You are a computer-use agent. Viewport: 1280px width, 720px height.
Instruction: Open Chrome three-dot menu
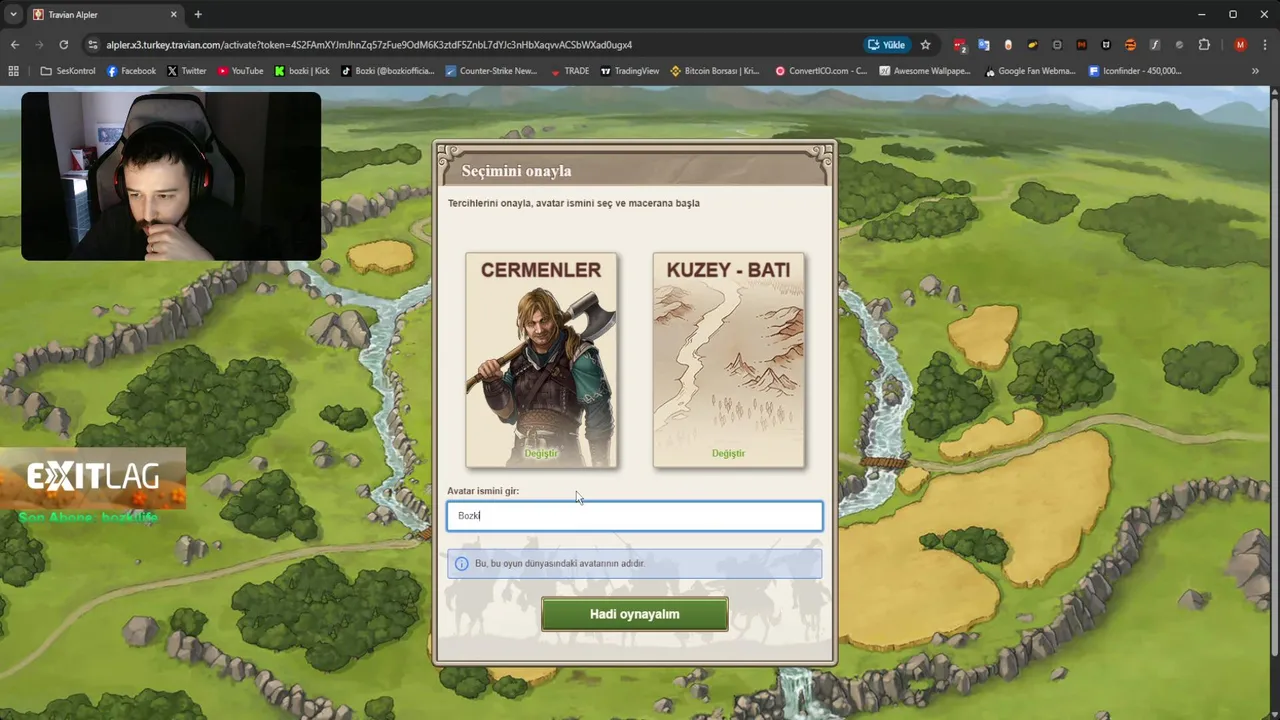click(x=1265, y=45)
